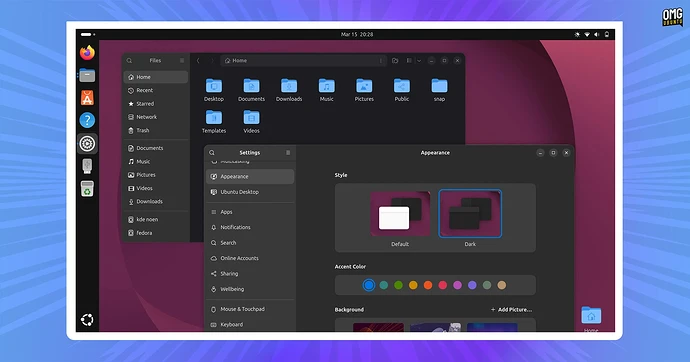Open the Public folder in Files

coord(402,90)
